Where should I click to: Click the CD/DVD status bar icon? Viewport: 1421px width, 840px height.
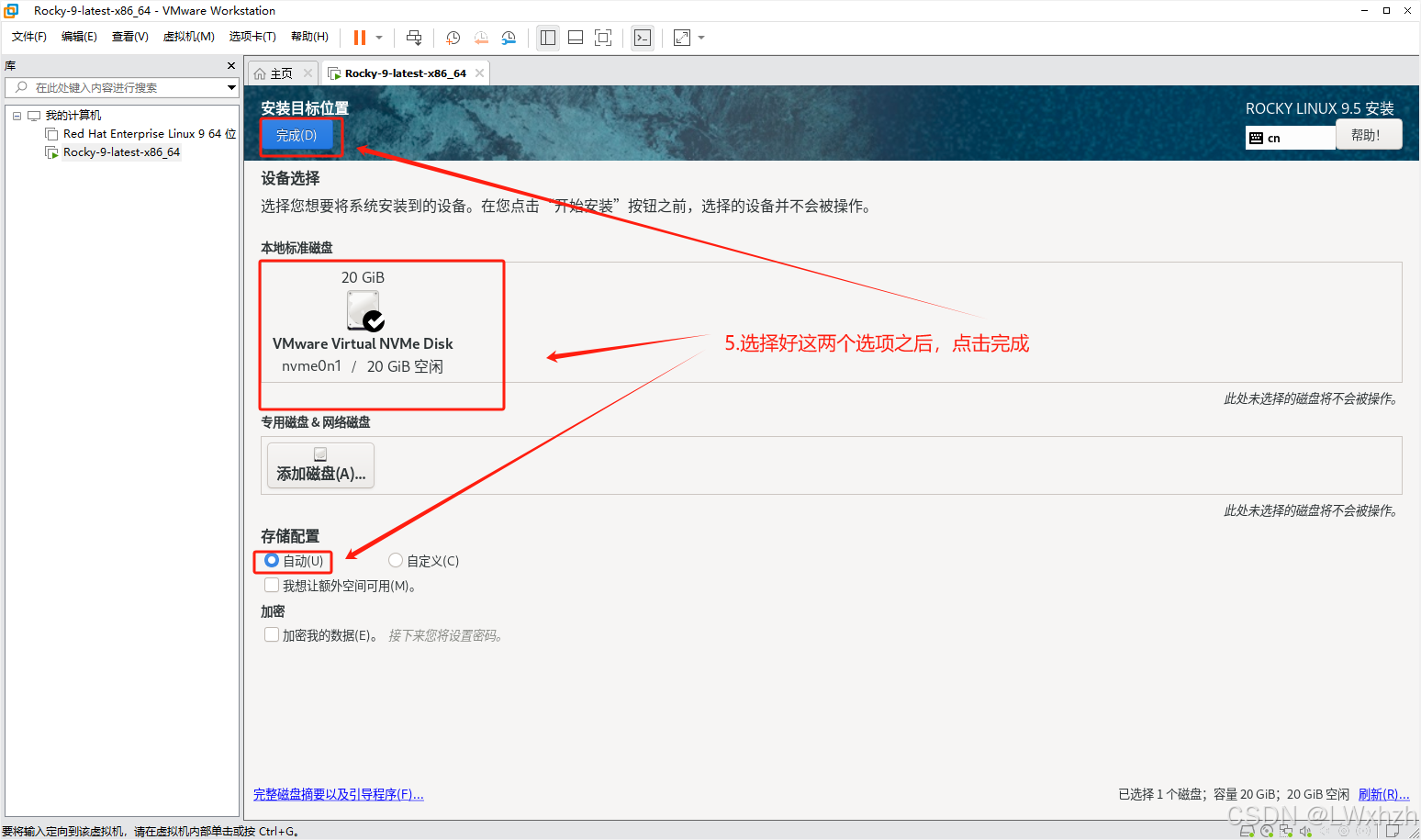coord(1267,831)
